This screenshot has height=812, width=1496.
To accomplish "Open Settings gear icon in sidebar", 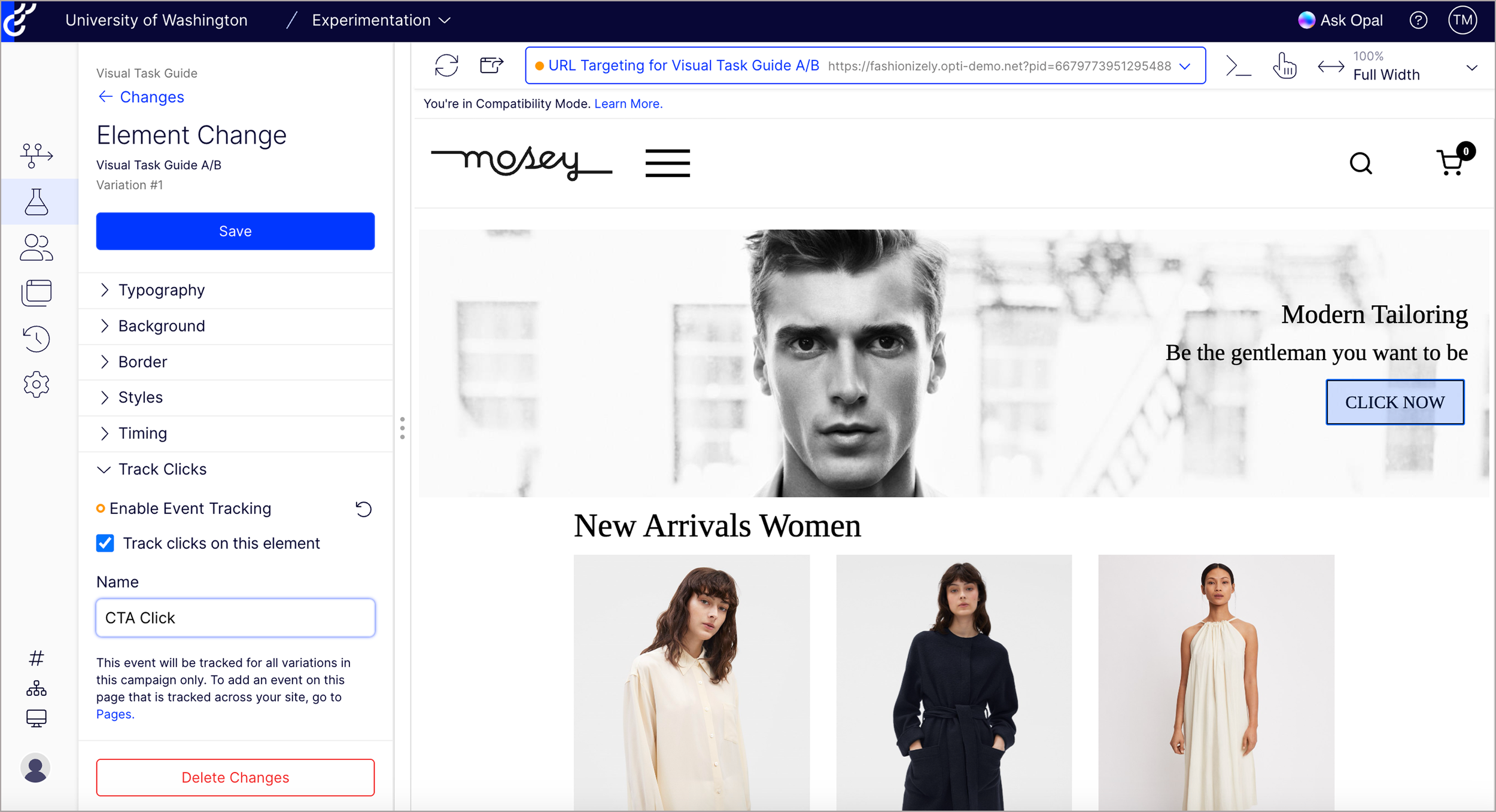I will [37, 384].
